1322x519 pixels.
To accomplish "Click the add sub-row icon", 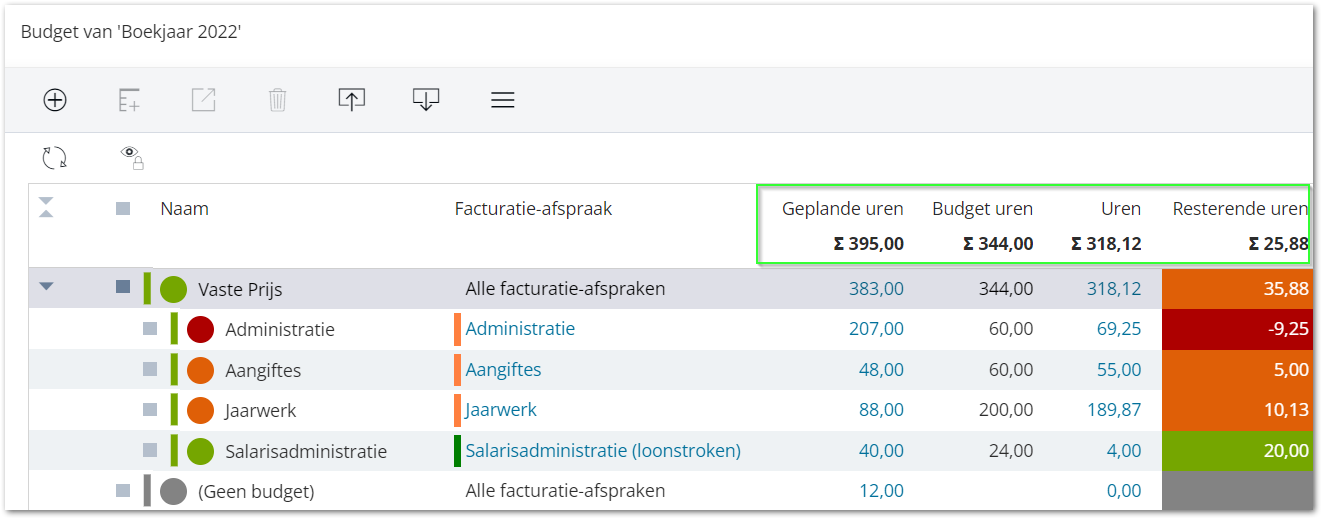I will pyautogui.click(x=129, y=100).
